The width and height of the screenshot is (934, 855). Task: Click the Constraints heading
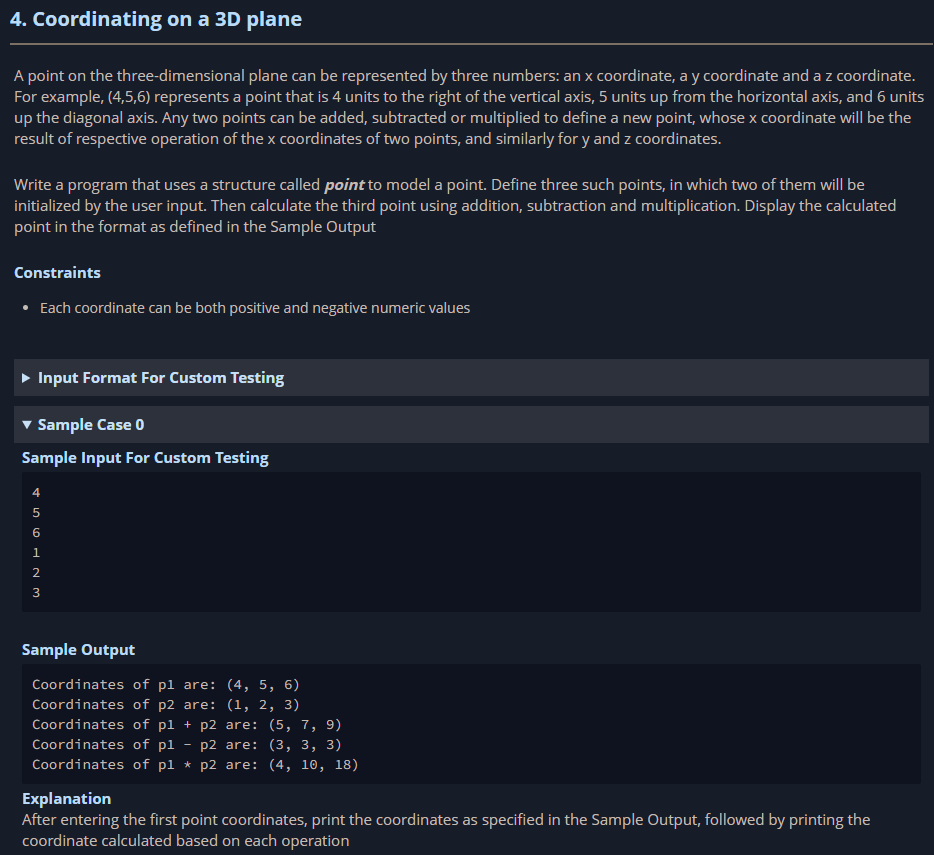tap(57, 272)
